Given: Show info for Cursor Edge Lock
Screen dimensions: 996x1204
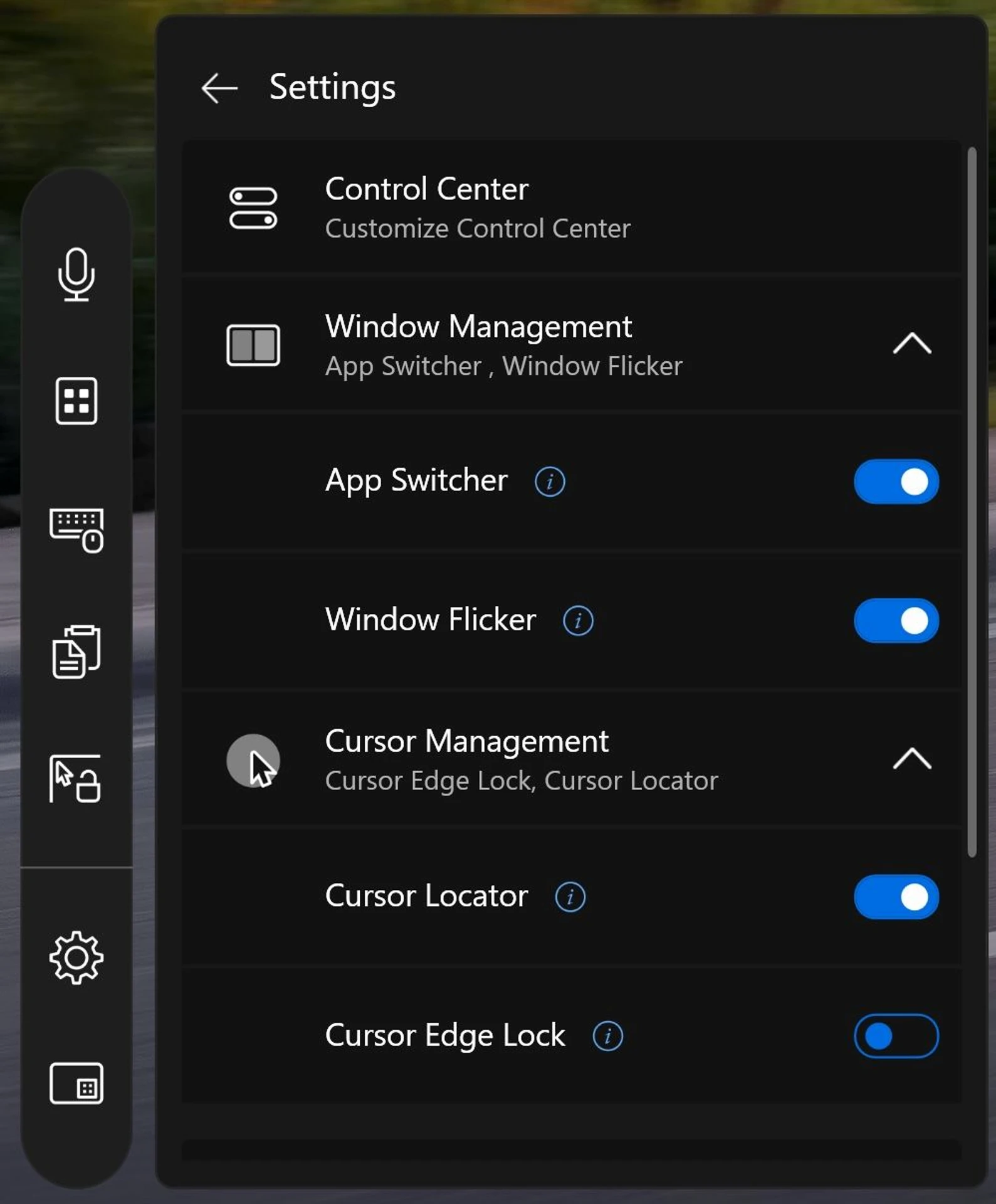Looking at the screenshot, I should 608,1036.
